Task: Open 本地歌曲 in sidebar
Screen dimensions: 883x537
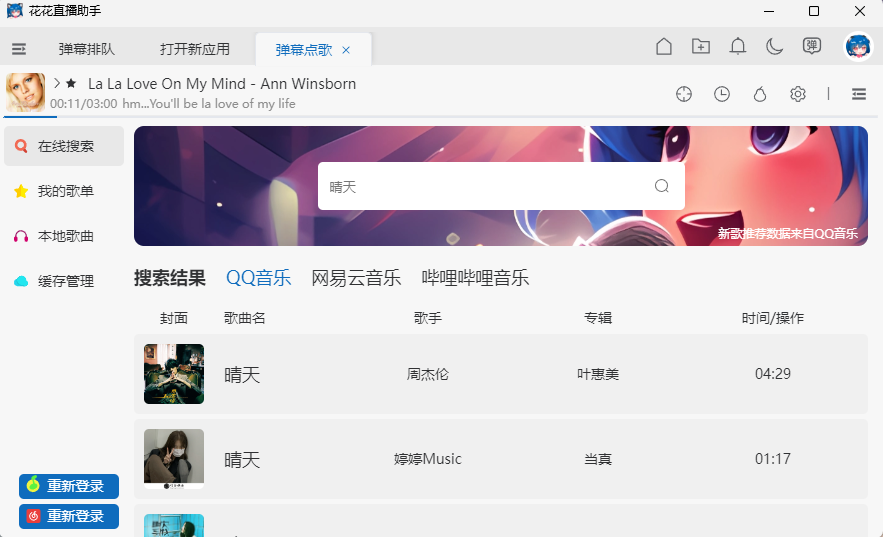Action: click(x=64, y=236)
